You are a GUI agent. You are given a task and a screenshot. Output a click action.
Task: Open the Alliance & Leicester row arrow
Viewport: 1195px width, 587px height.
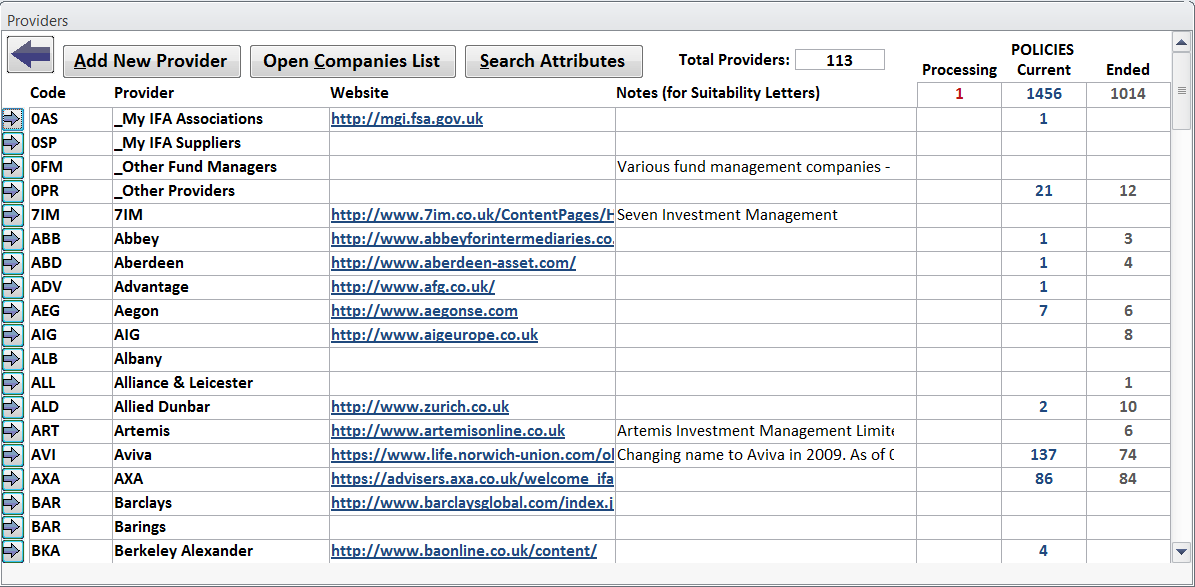pyautogui.click(x=14, y=383)
